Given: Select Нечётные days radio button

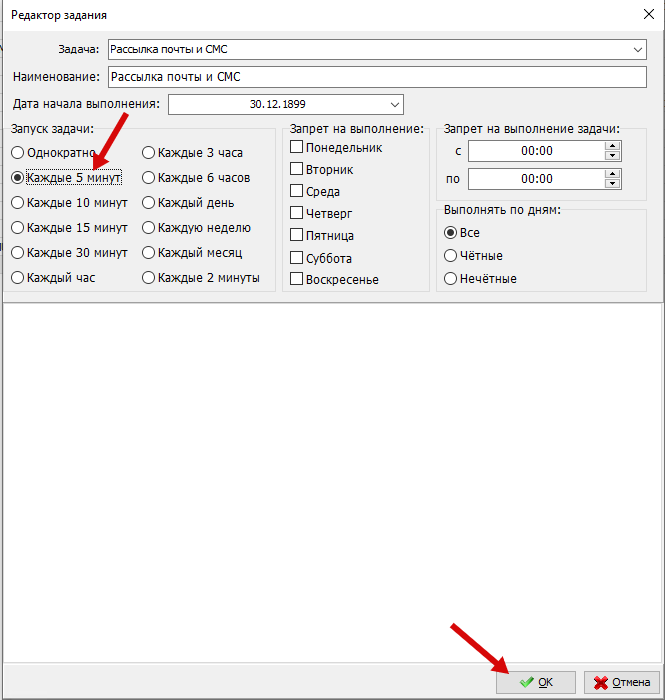Looking at the screenshot, I should (451, 278).
